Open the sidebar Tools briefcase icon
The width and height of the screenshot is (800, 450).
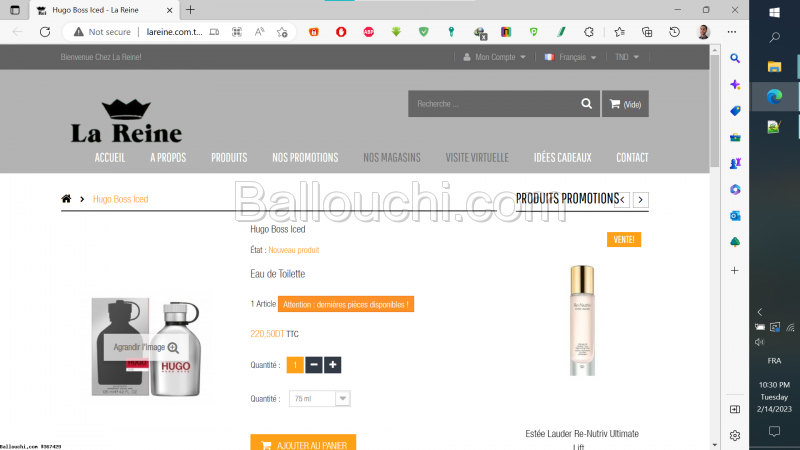[x=735, y=137]
